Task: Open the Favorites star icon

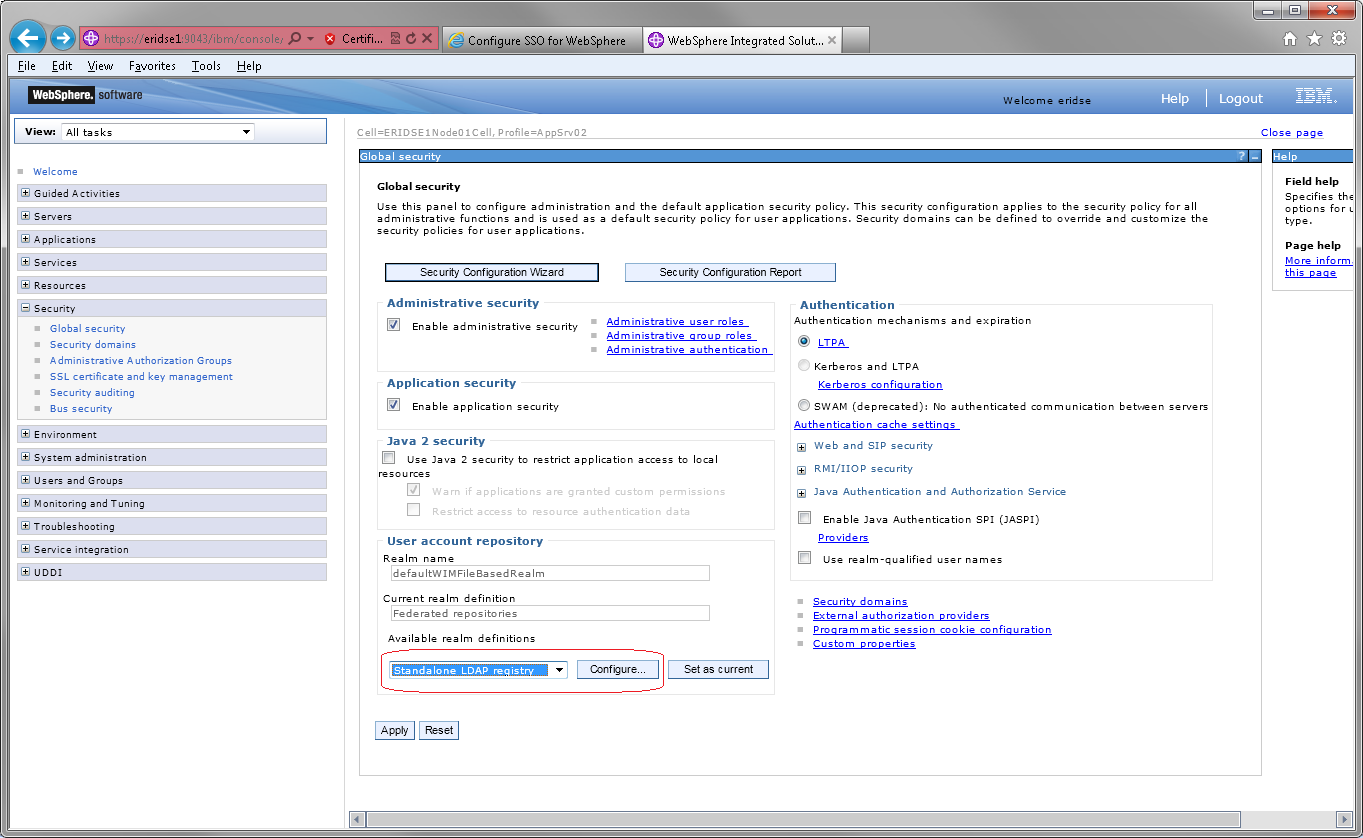Action: tap(1314, 39)
